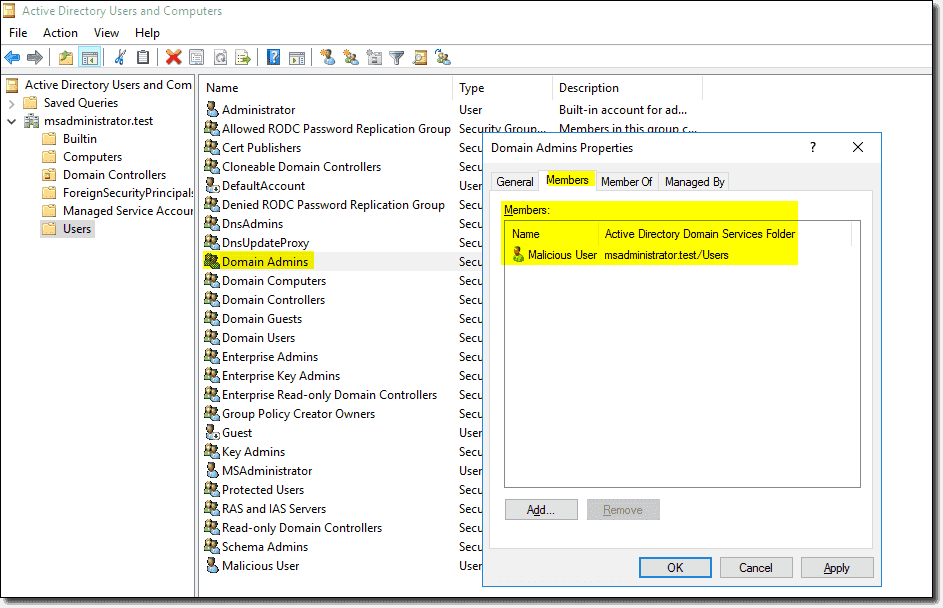Click the red Delete icon in the toolbar
The height and width of the screenshot is (608, 943).
pos(173,58)
